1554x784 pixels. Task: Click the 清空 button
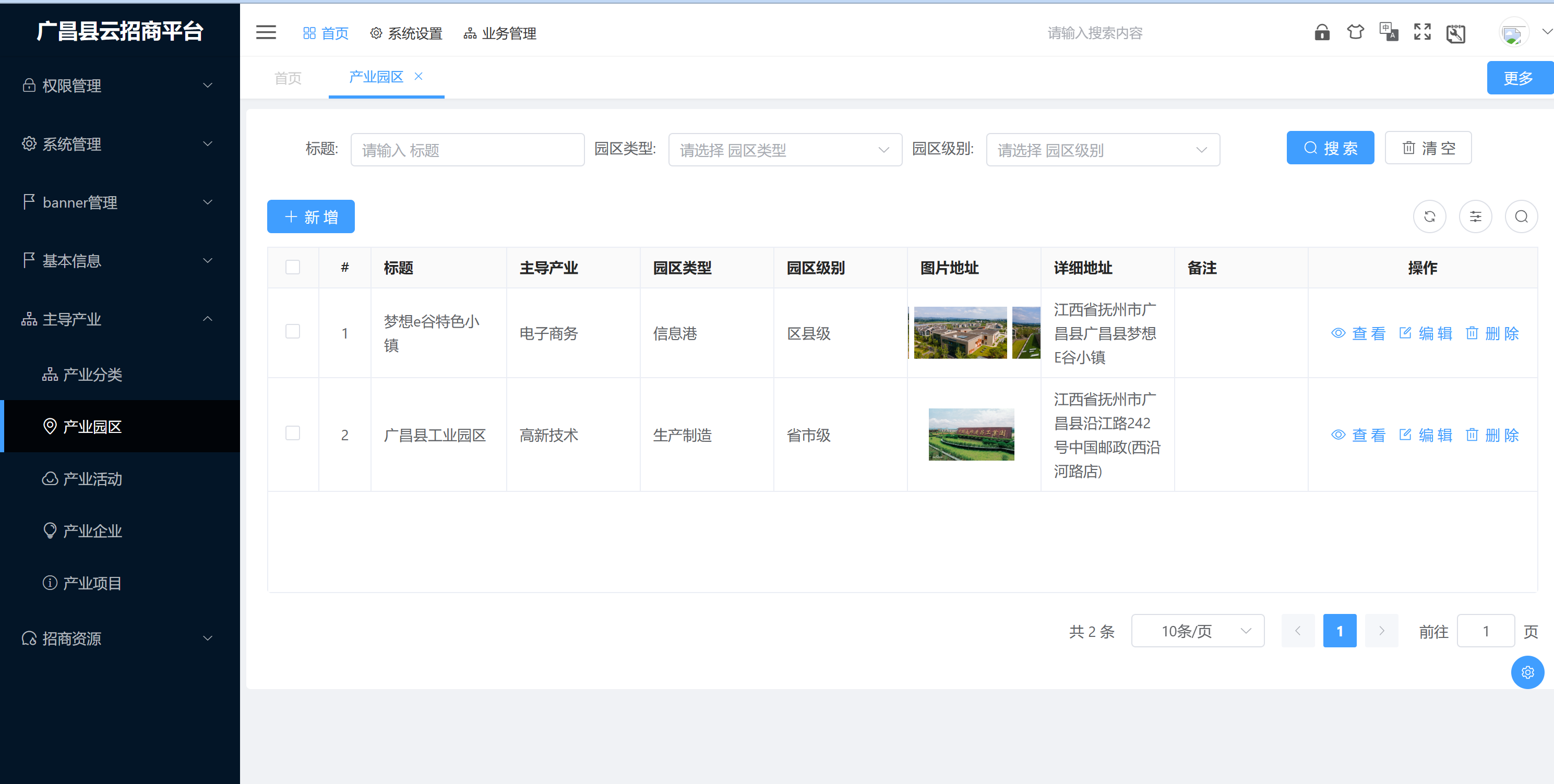coord(1428,148)
